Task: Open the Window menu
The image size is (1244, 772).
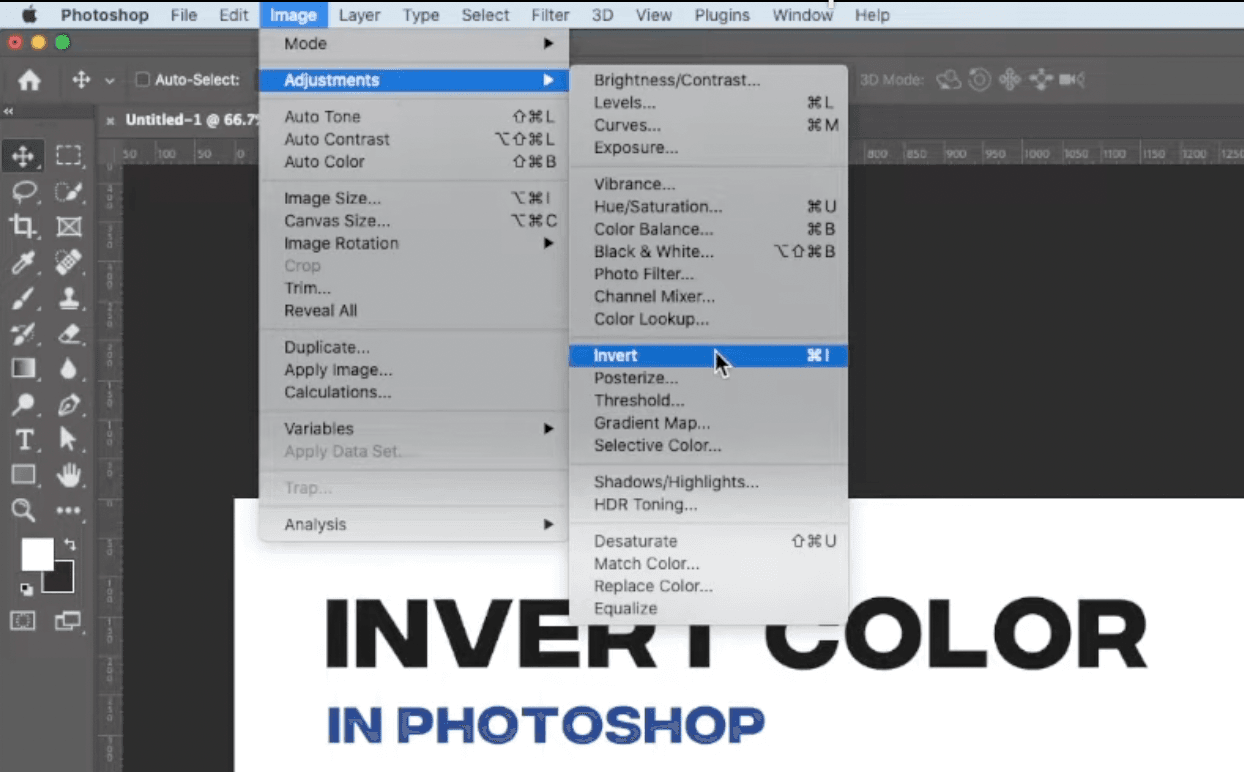Action: pos(802,15)
